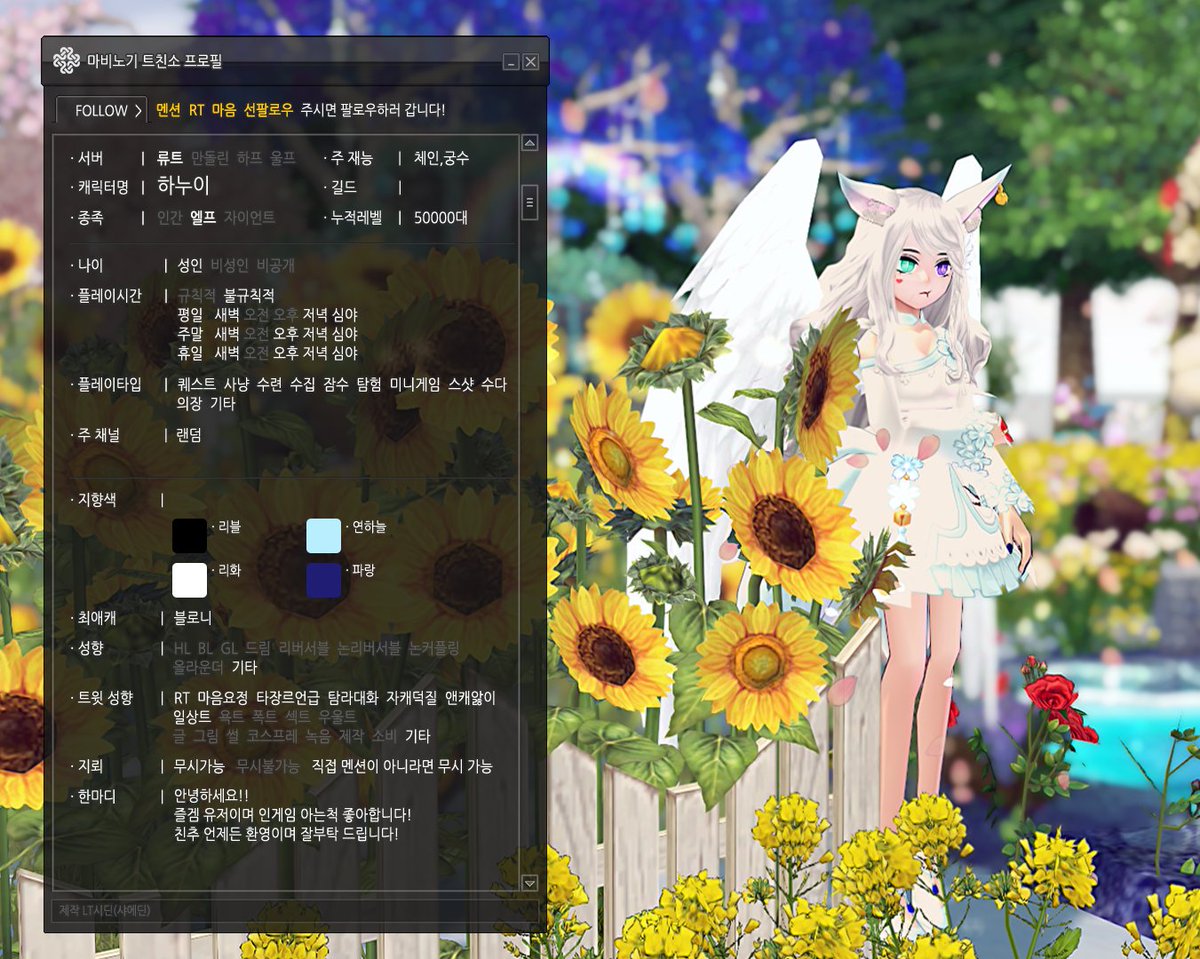Toggle 마음요정 tweet tendency

224,698
